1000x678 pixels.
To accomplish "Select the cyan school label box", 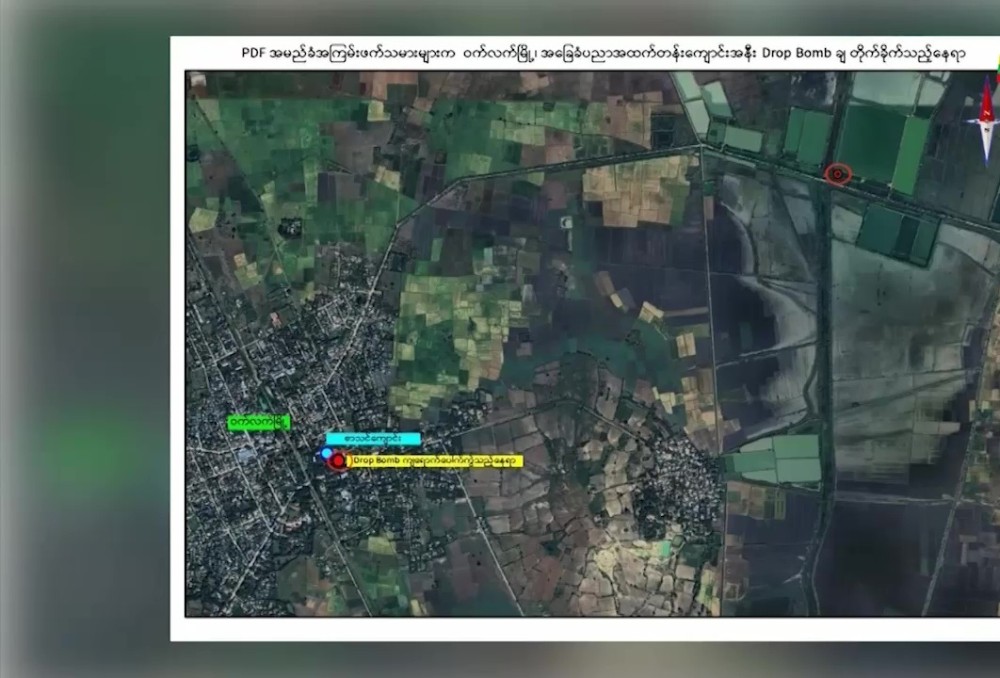I will [373, 439].
